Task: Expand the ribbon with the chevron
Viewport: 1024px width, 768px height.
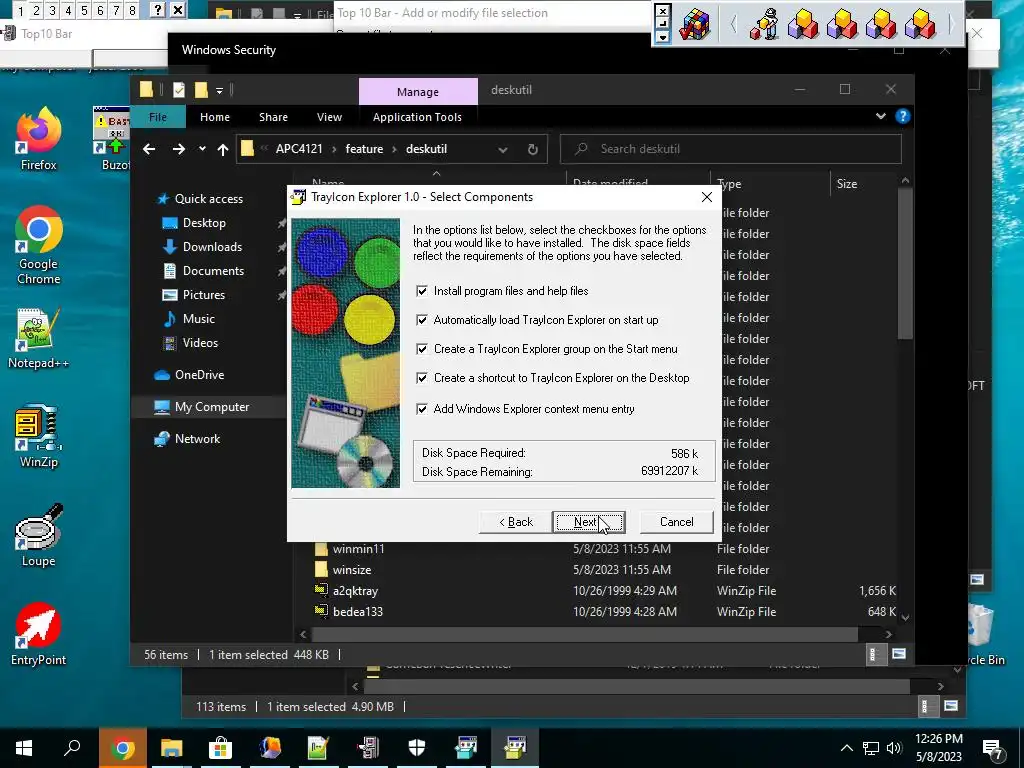Action: [x=880, y=116]
